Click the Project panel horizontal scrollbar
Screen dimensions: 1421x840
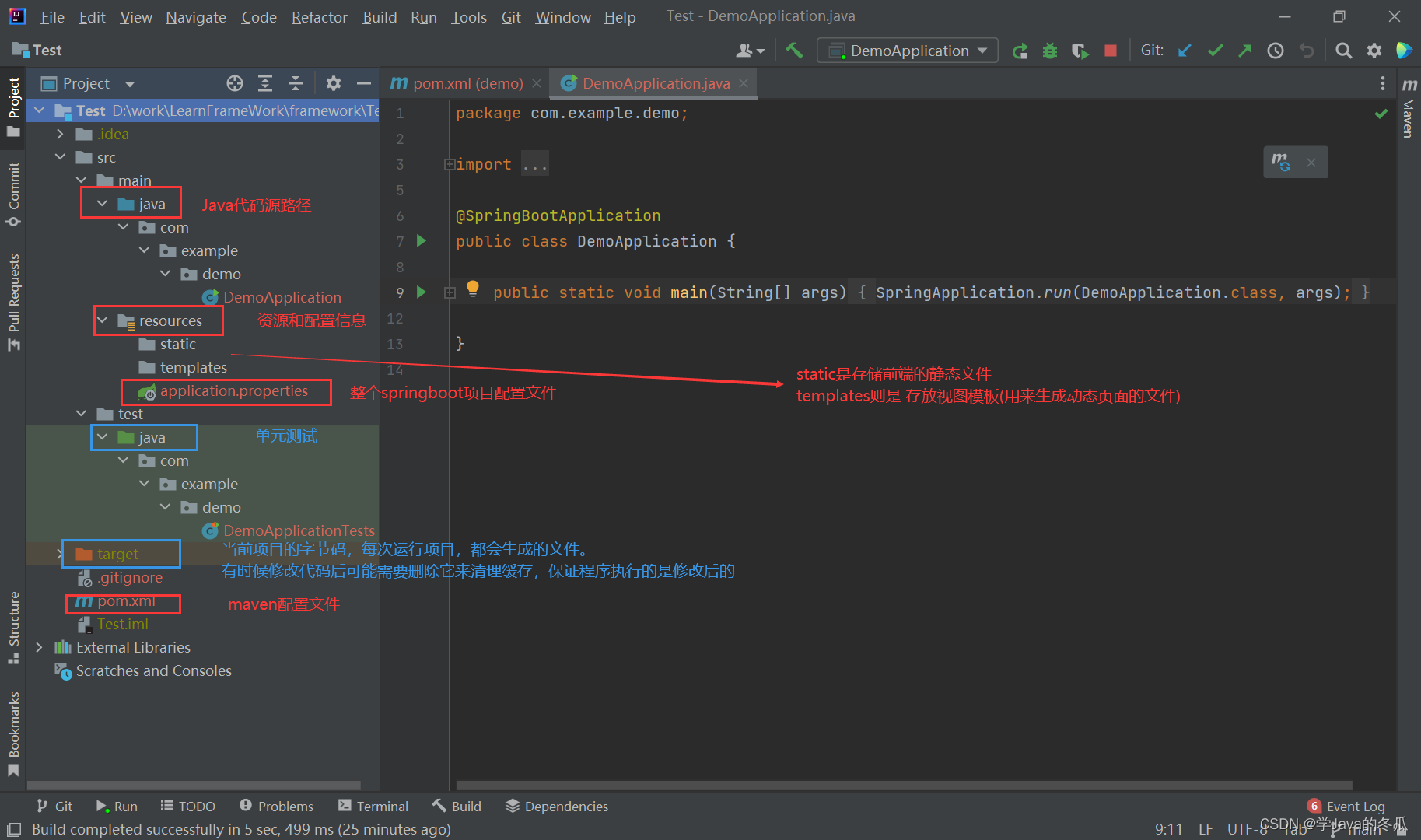(x=194, y=786)
